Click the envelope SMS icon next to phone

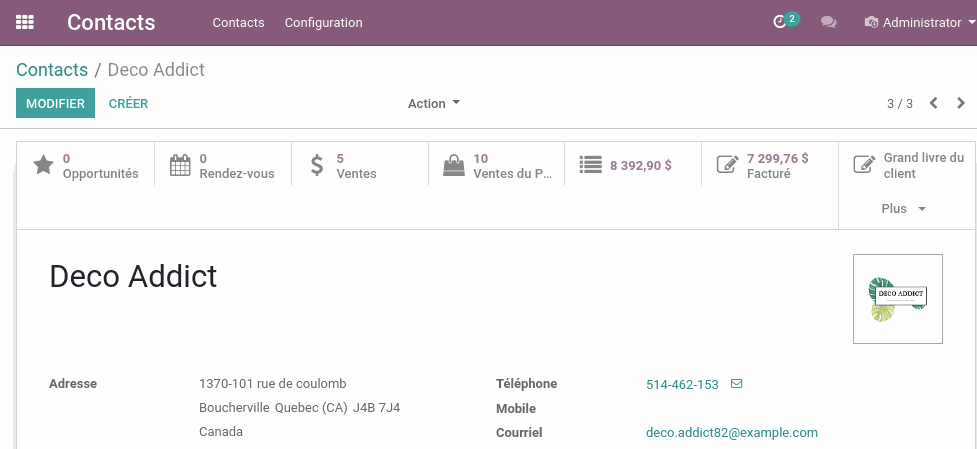tap(736, 384)
